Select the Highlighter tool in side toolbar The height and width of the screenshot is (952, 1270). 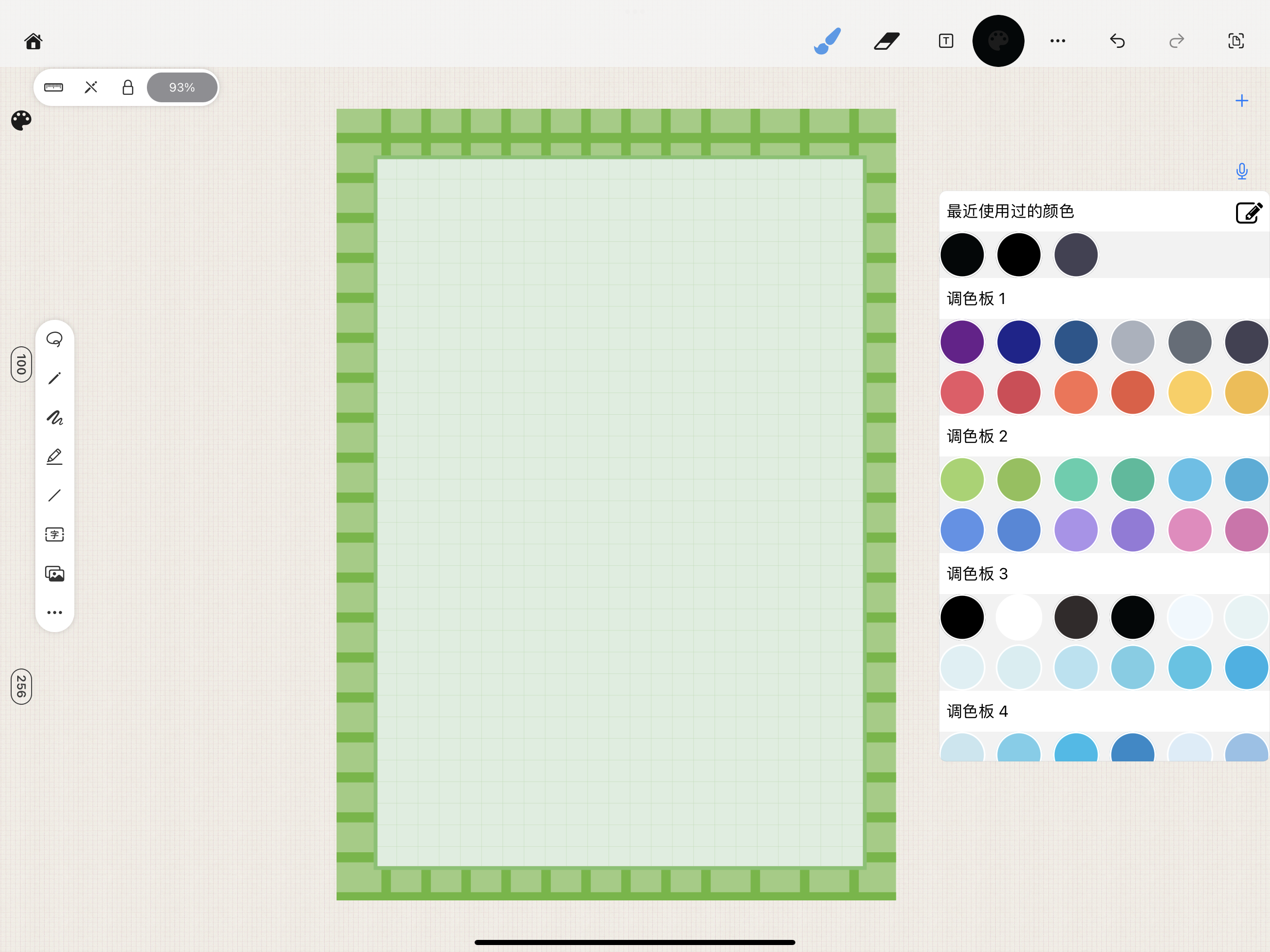pos(54,456)
